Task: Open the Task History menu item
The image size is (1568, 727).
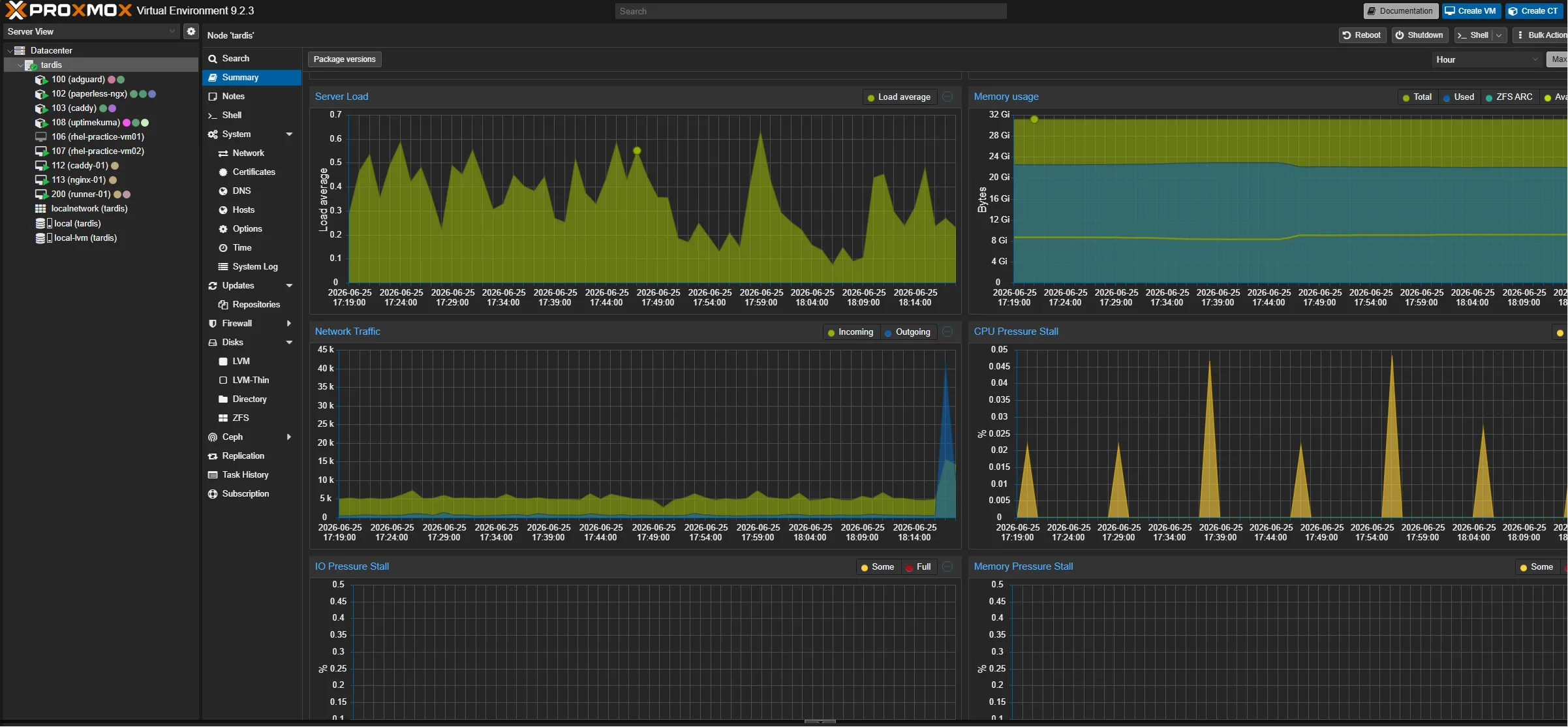Action: pos(252,475)
